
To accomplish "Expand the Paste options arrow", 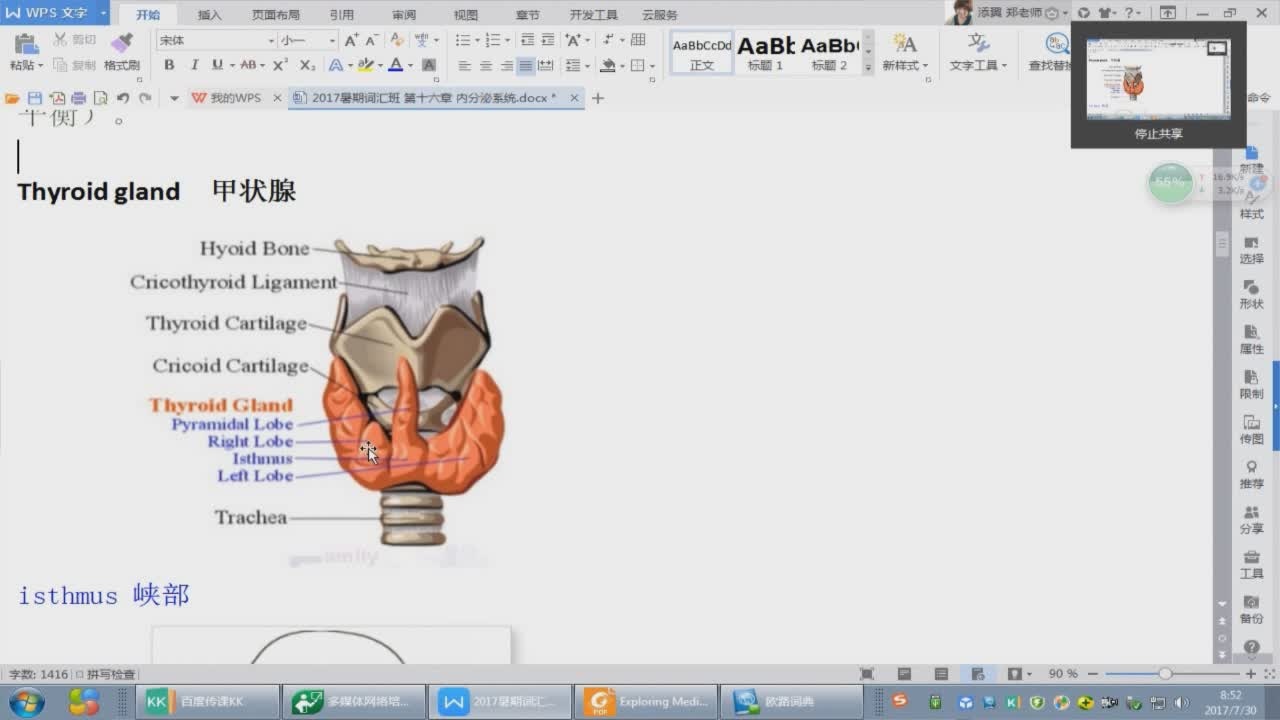I will point(41,66).
